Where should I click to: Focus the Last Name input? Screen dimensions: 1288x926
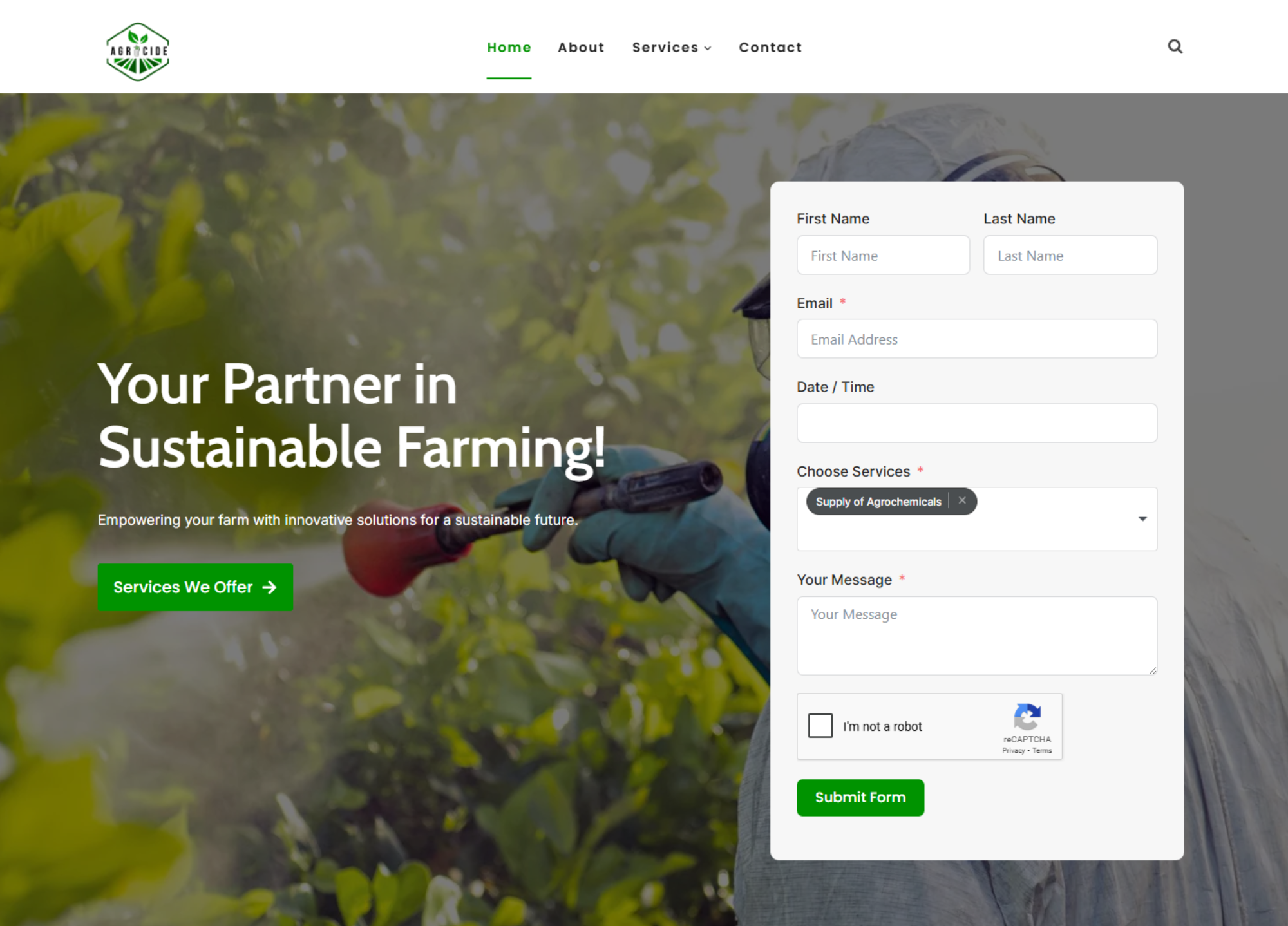(1070, 255)
